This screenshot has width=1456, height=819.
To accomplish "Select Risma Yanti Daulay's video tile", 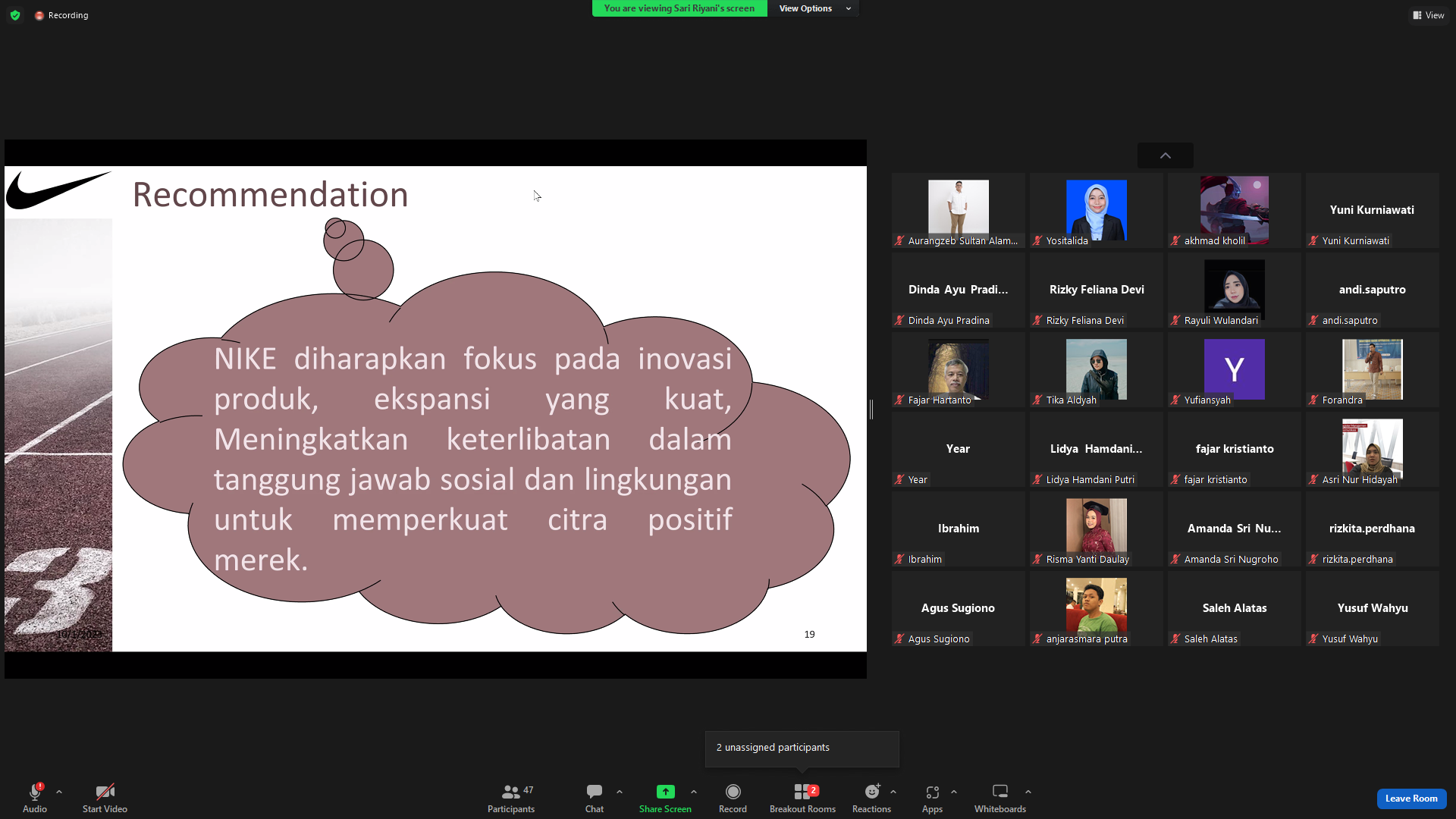I will (x=1096, y=529).
